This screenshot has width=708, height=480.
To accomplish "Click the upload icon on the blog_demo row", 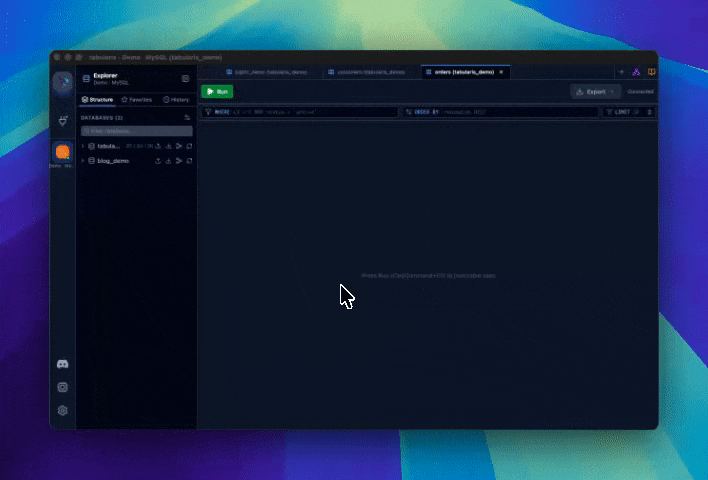I will coord(158,161).
